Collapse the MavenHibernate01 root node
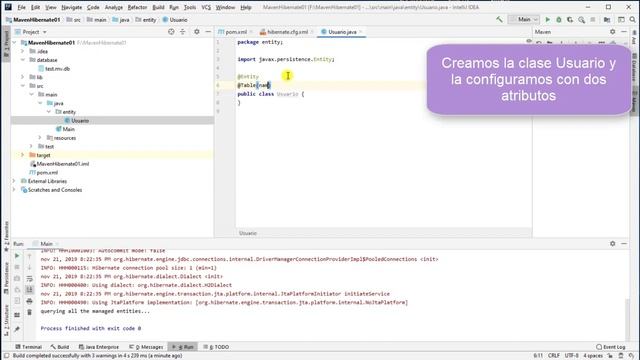The width and height of the screenshot is (640, 360). coord(15,42)
